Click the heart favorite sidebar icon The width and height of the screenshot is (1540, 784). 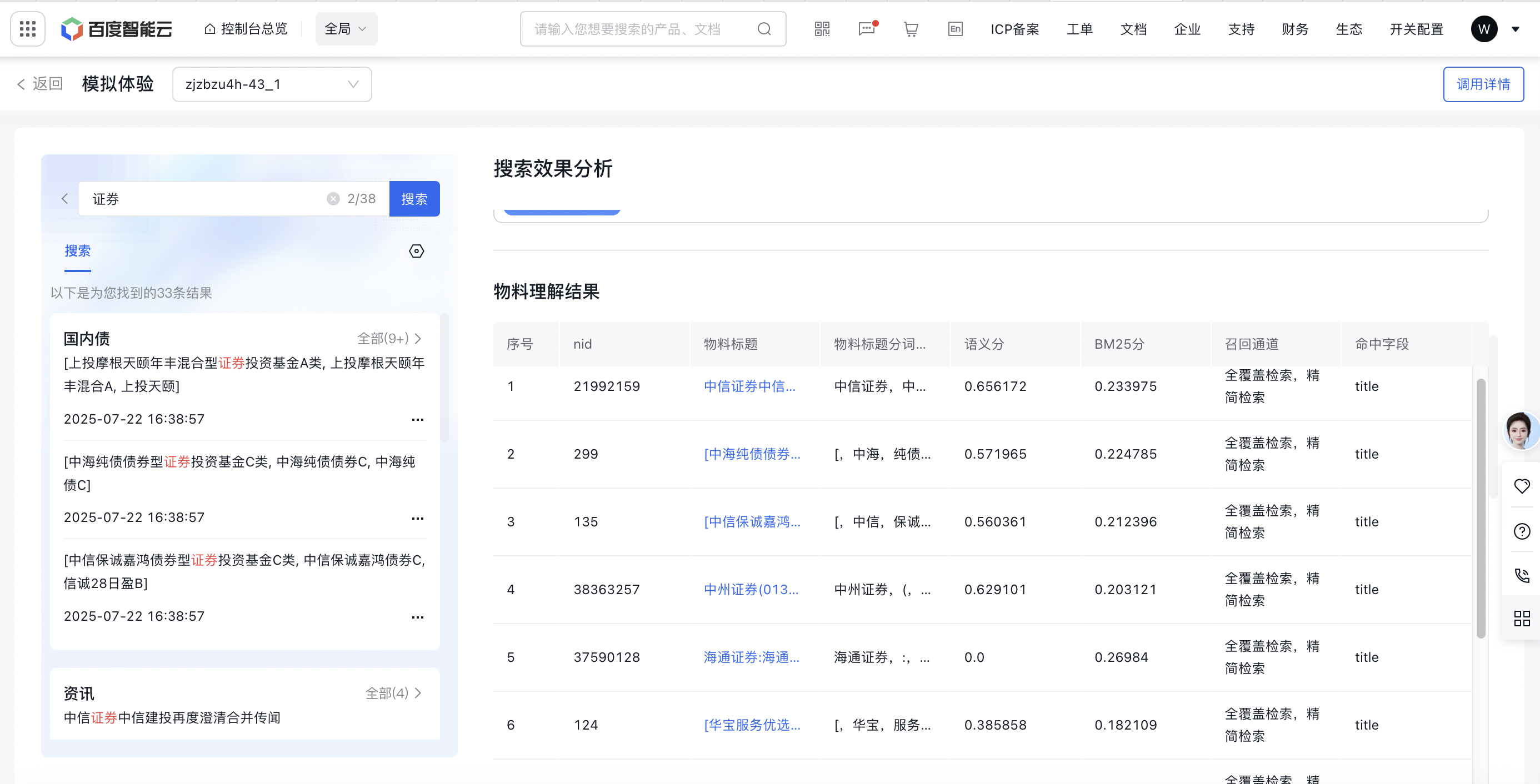coord(1522,486)
